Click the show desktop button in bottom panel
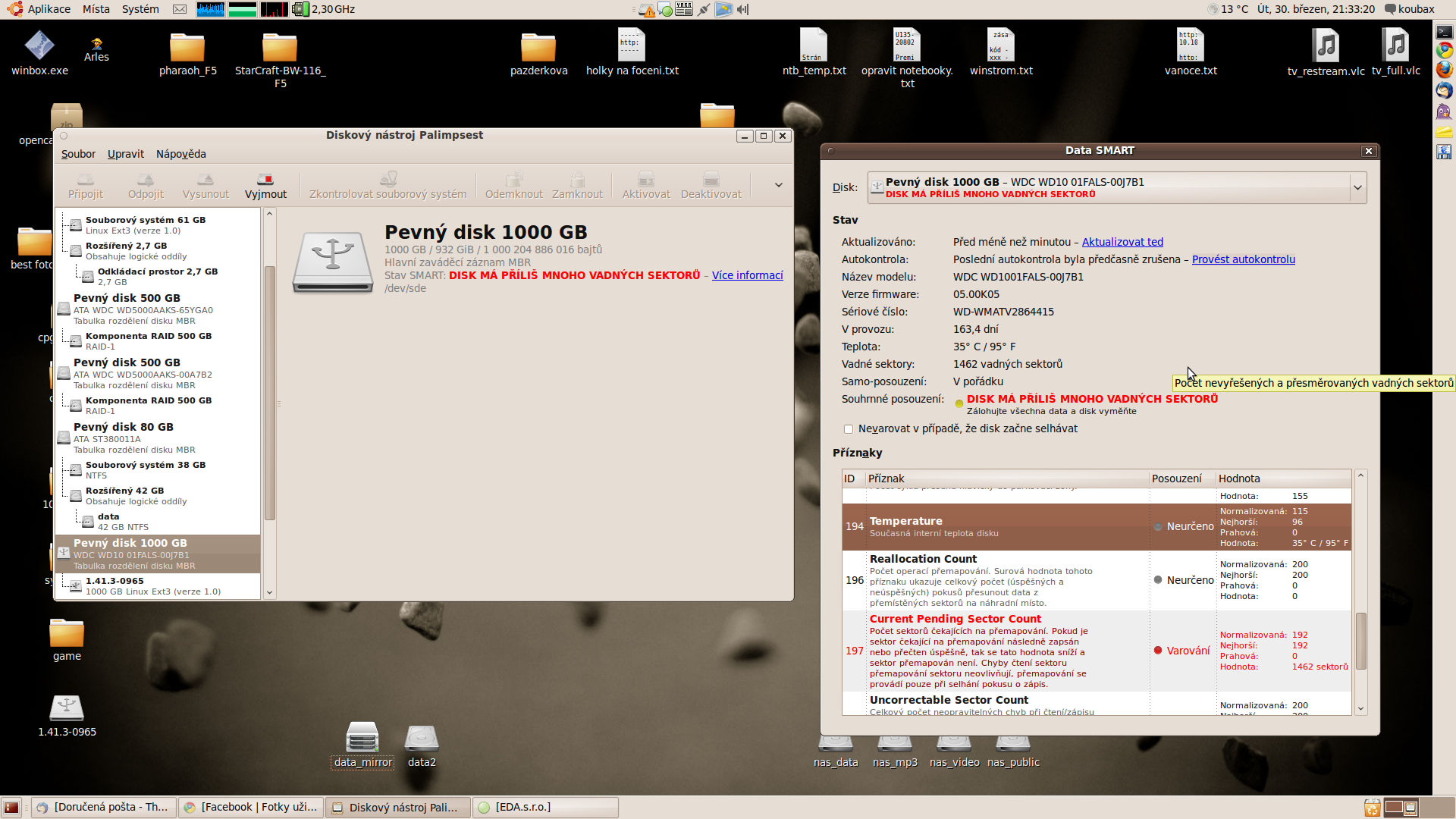 tap(11, 808)
